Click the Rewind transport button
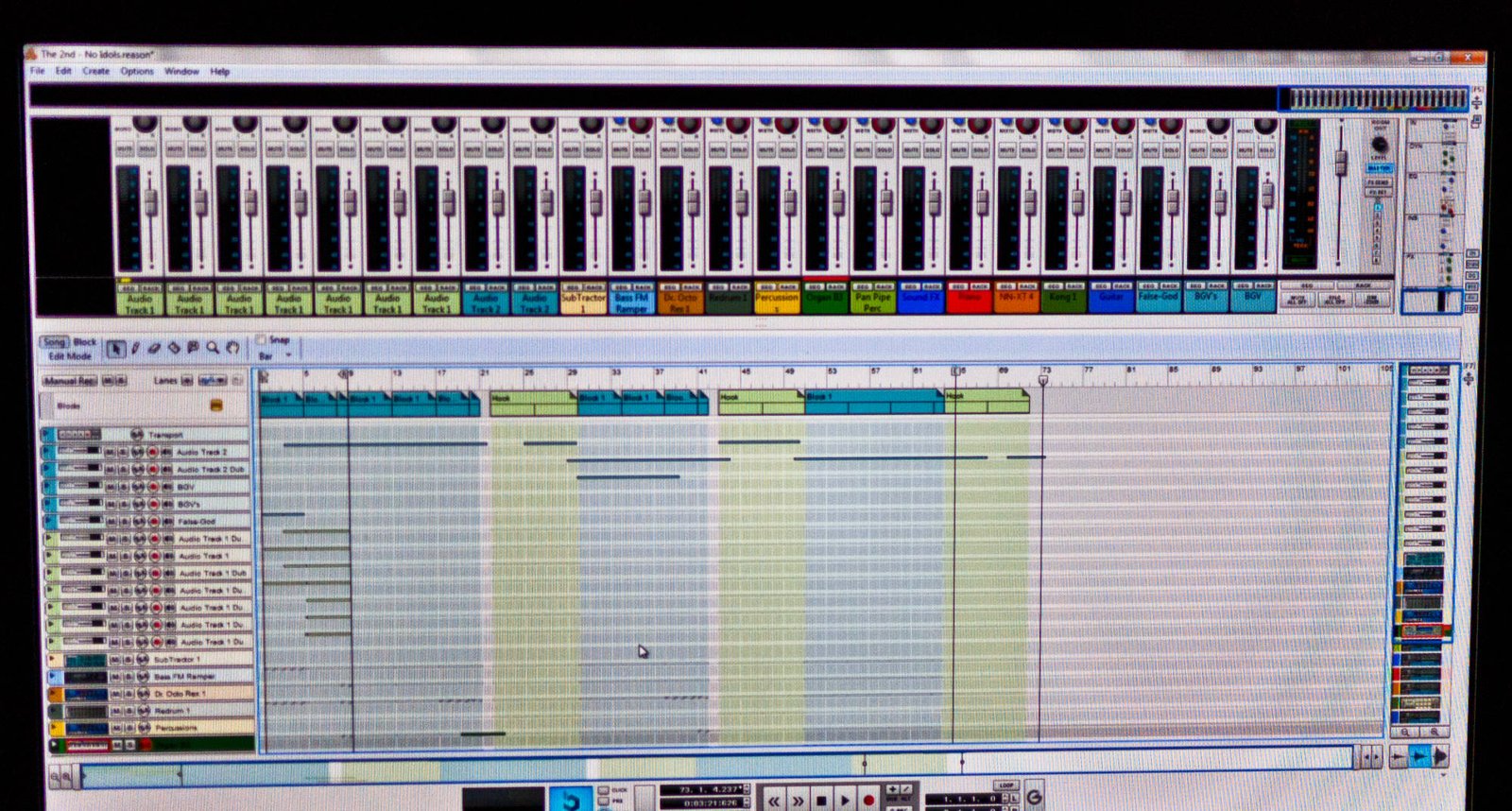 tap(774, 801)
